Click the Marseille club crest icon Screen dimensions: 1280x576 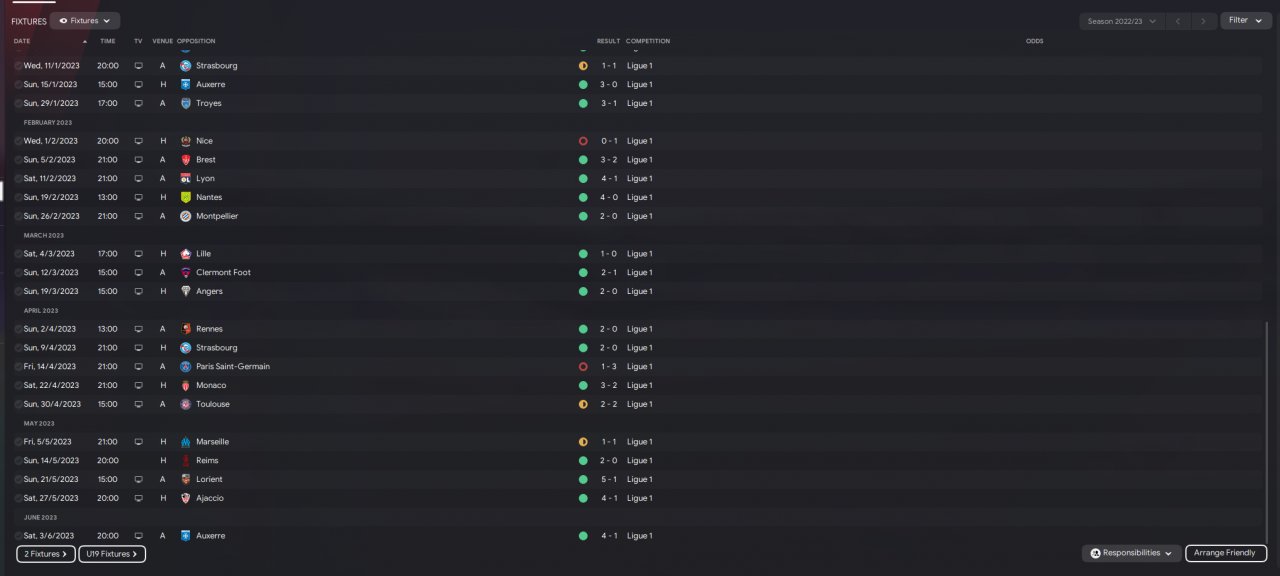[x=185, y=442]
